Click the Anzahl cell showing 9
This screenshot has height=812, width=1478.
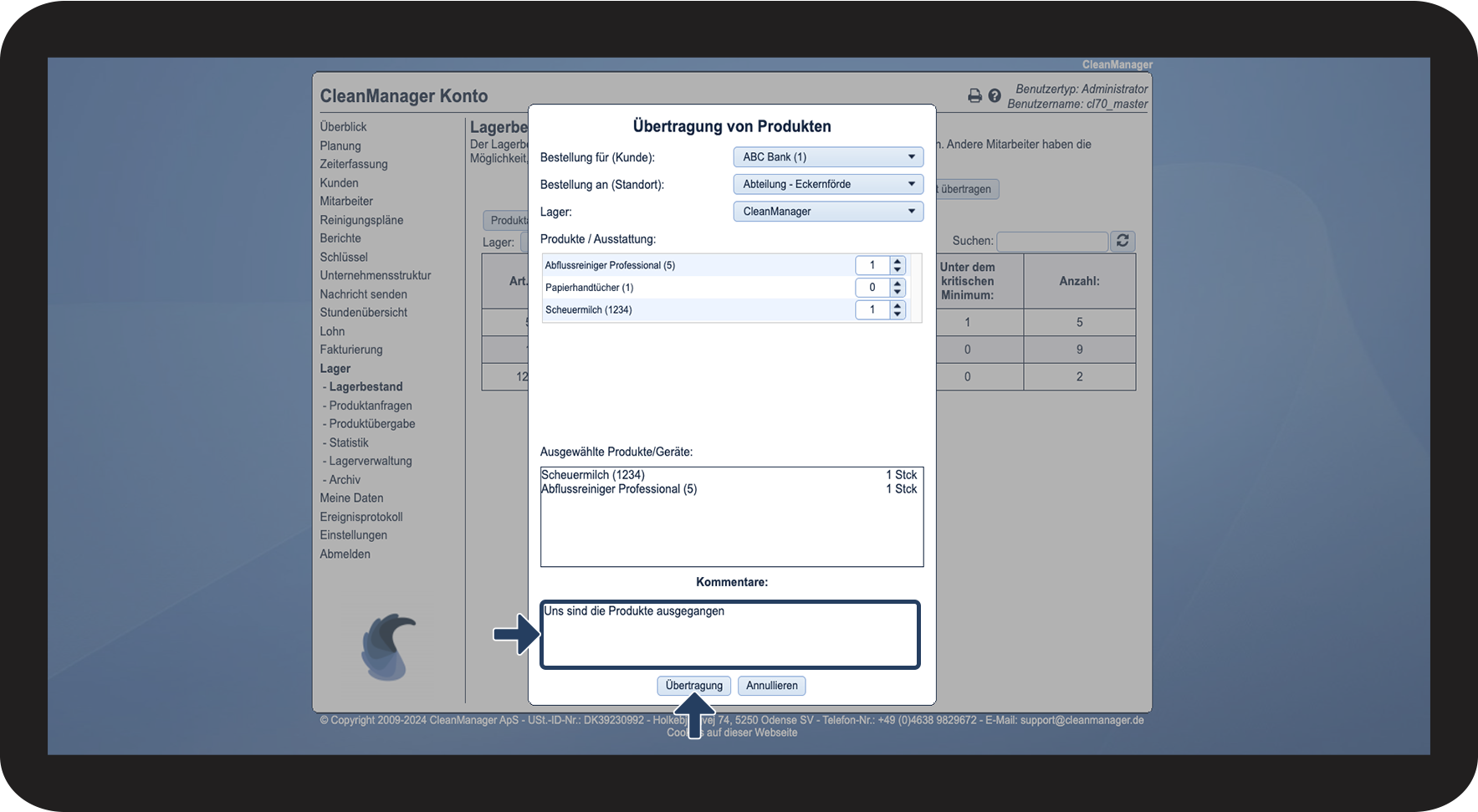1080,350
